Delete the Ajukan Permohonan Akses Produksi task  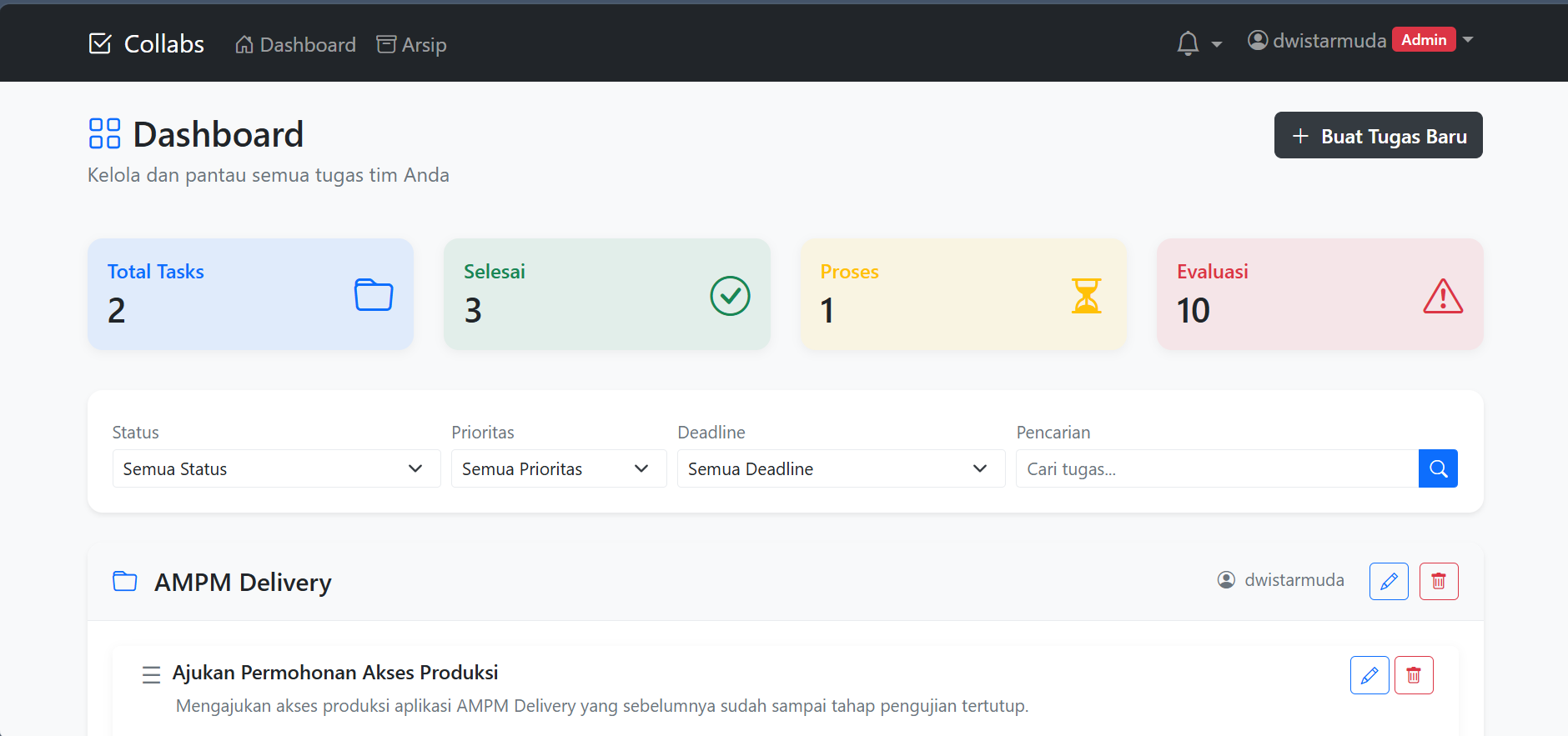coord(1414,675)
